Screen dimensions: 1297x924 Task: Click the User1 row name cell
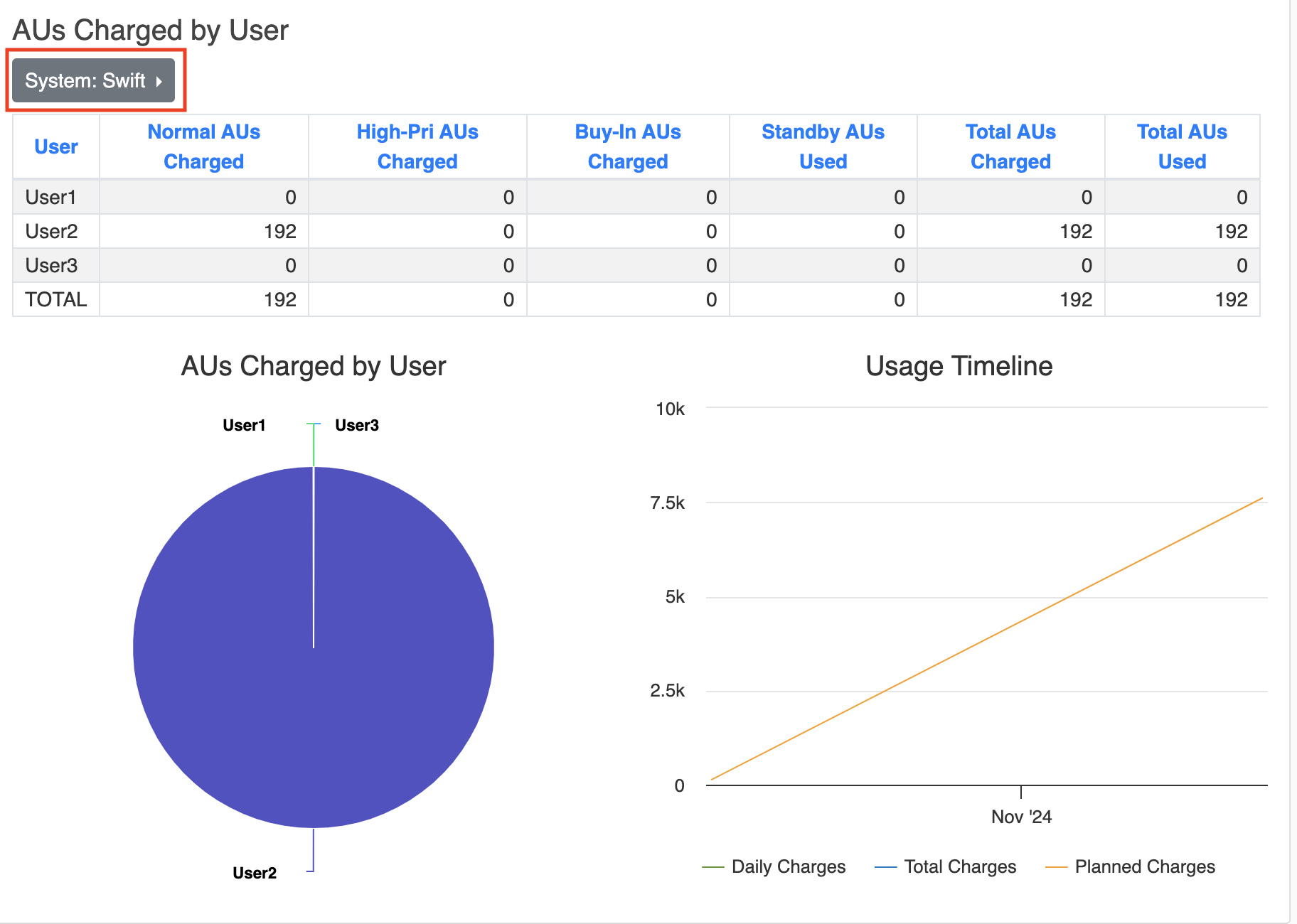(x=50, y=197)
